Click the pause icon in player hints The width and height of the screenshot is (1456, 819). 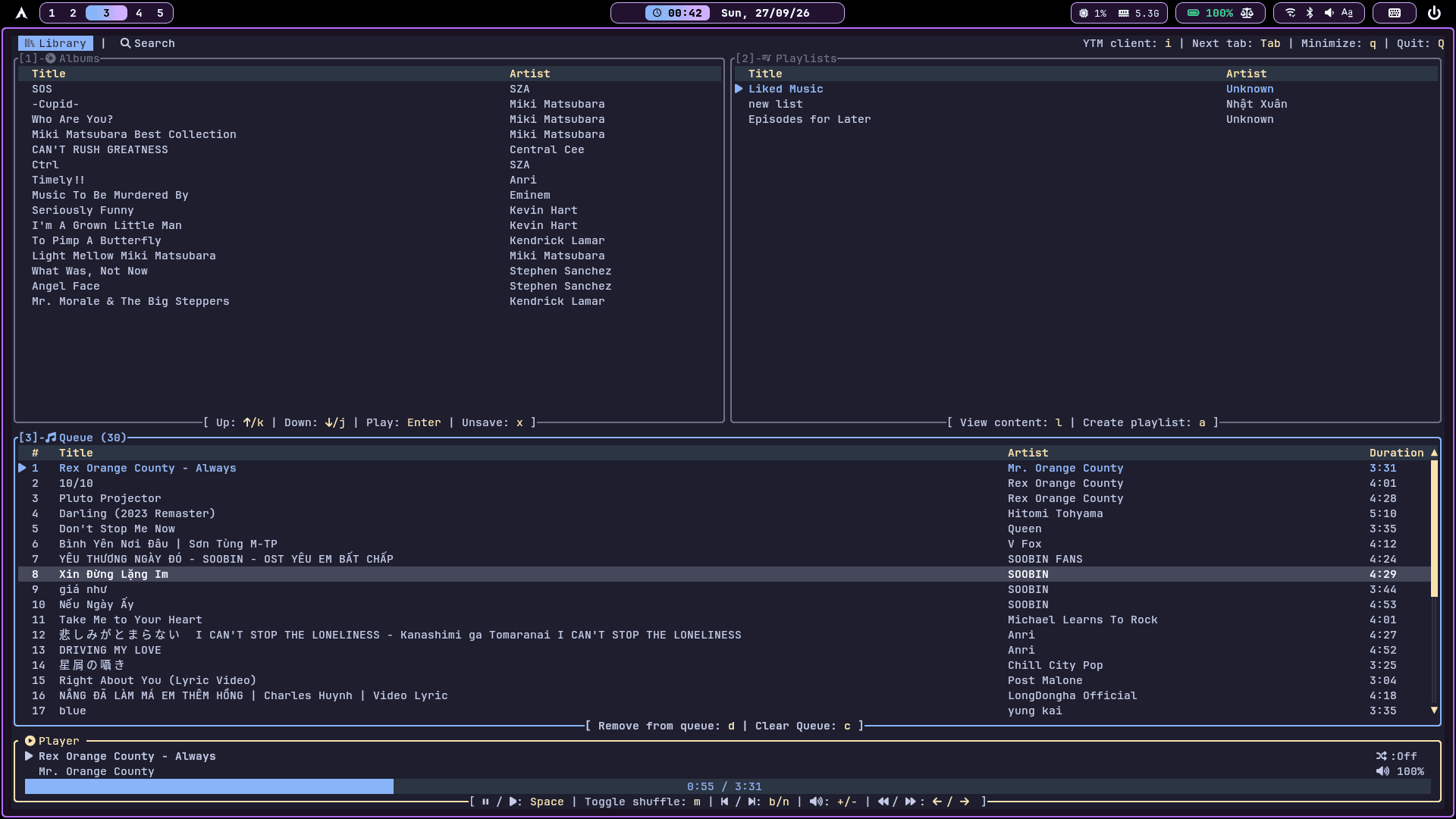point(485,802)
